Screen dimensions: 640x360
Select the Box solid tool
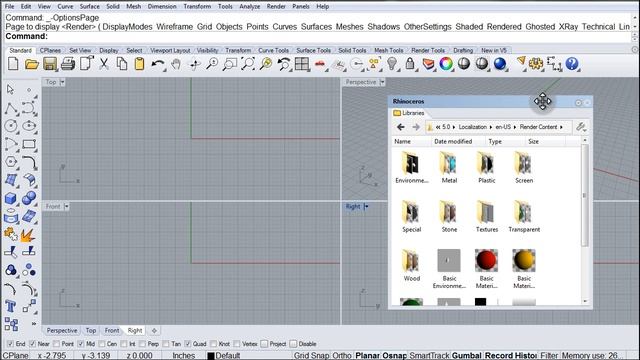tap(11, 198)
